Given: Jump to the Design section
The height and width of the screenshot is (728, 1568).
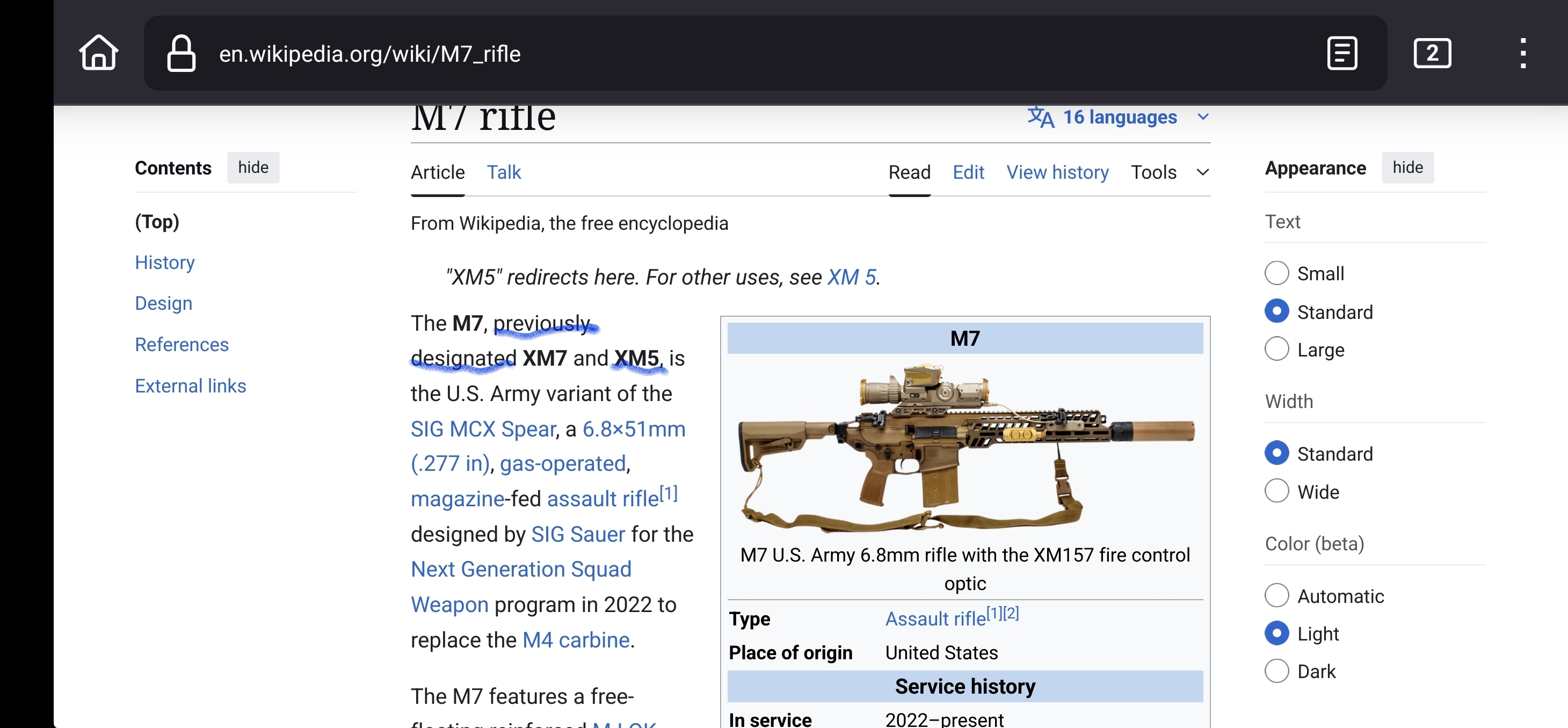Looking at the screenshot, I should pyautogui.click(x=163, y=303).
